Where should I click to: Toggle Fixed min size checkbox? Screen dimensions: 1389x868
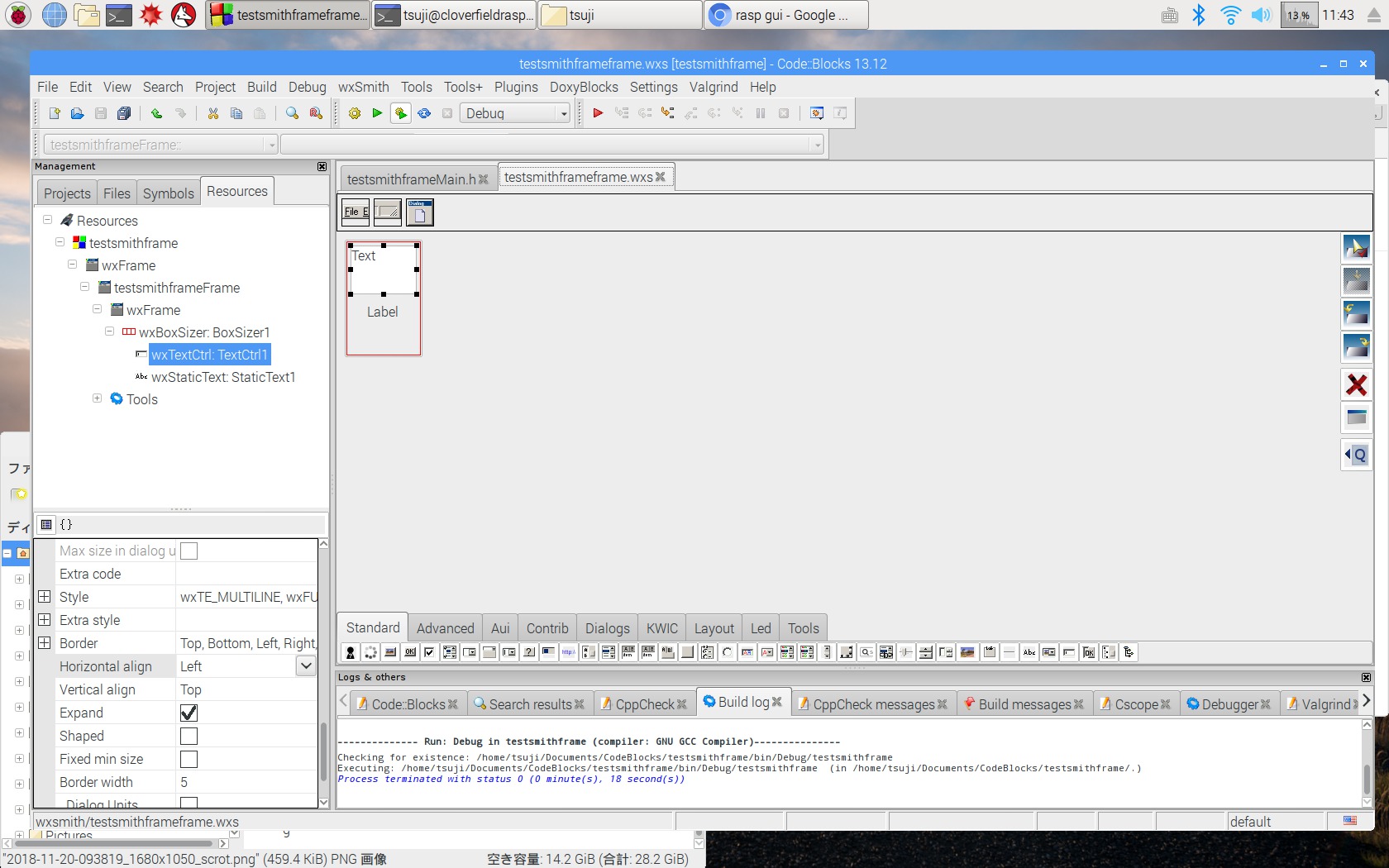click(x=189, y=759)
